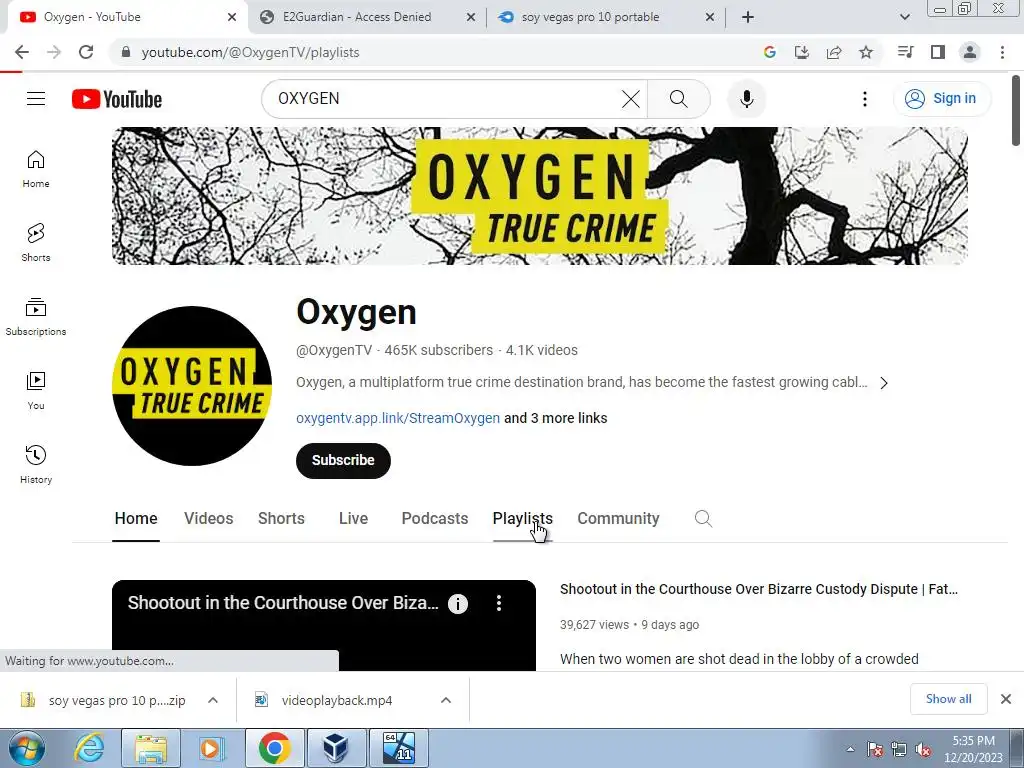Image resolution: width=1024 pixels, height=768 pixels.
Task: Switch to the Videos tab
Action: (208, 519)
